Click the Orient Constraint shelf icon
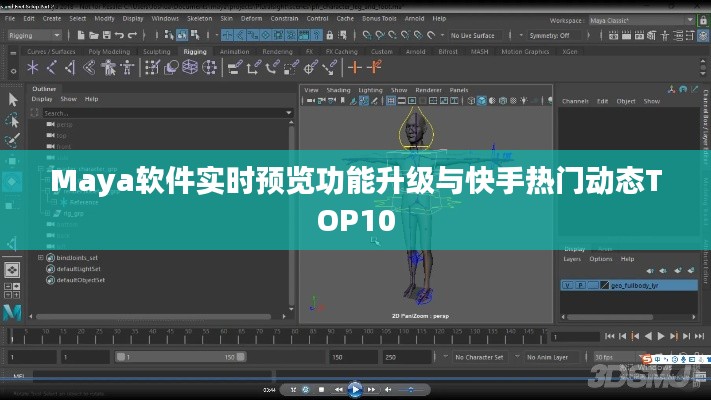This screenshot has width=711, height=400. tap(272, 68)
